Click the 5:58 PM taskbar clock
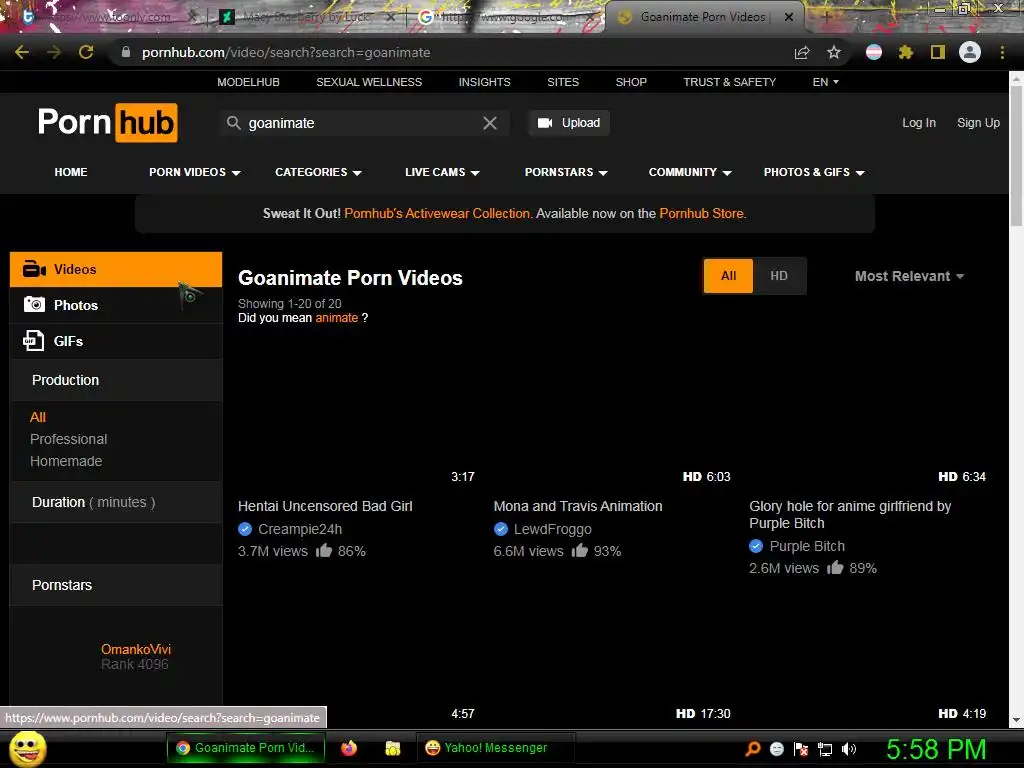 (x=936, y=749)
